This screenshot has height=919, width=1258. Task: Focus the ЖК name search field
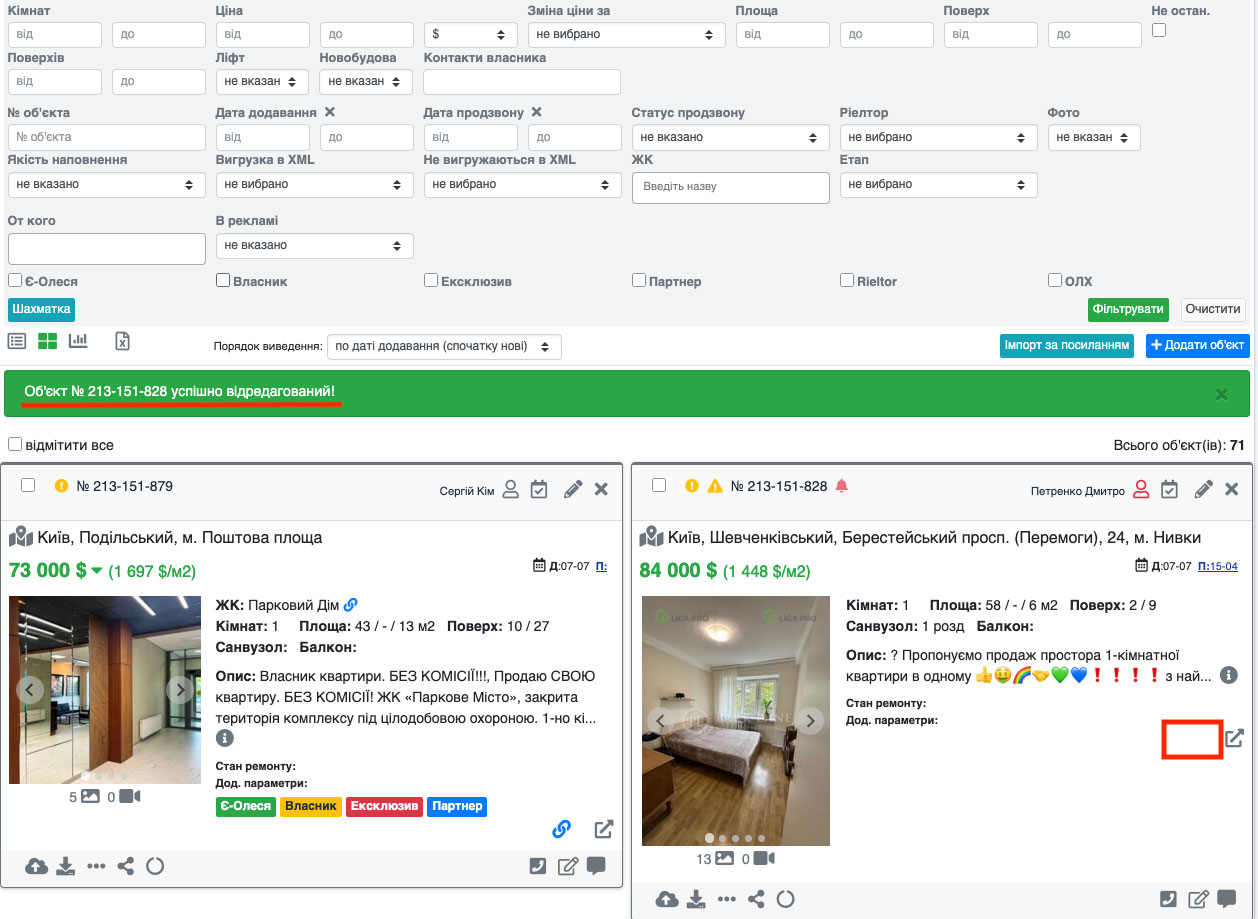click(731, 187)
